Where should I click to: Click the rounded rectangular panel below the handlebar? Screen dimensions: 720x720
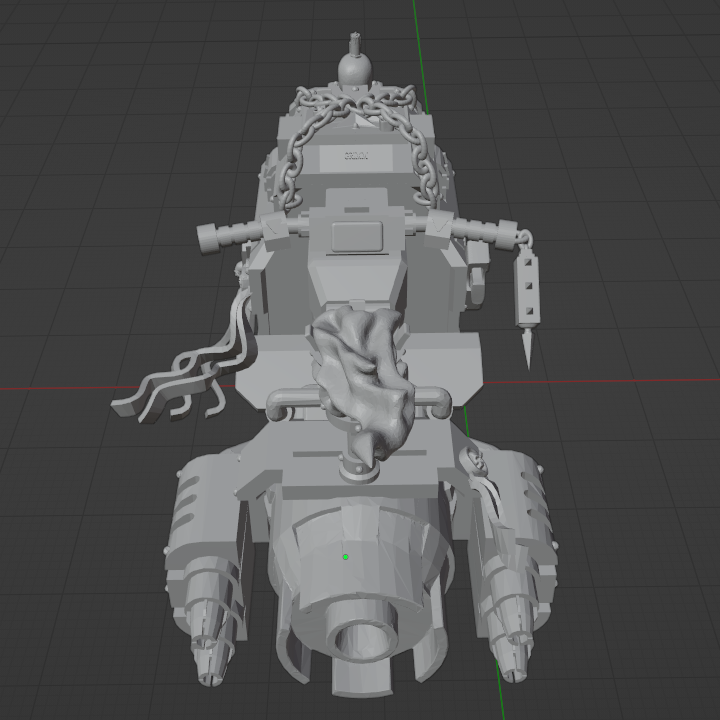[357, 236]
